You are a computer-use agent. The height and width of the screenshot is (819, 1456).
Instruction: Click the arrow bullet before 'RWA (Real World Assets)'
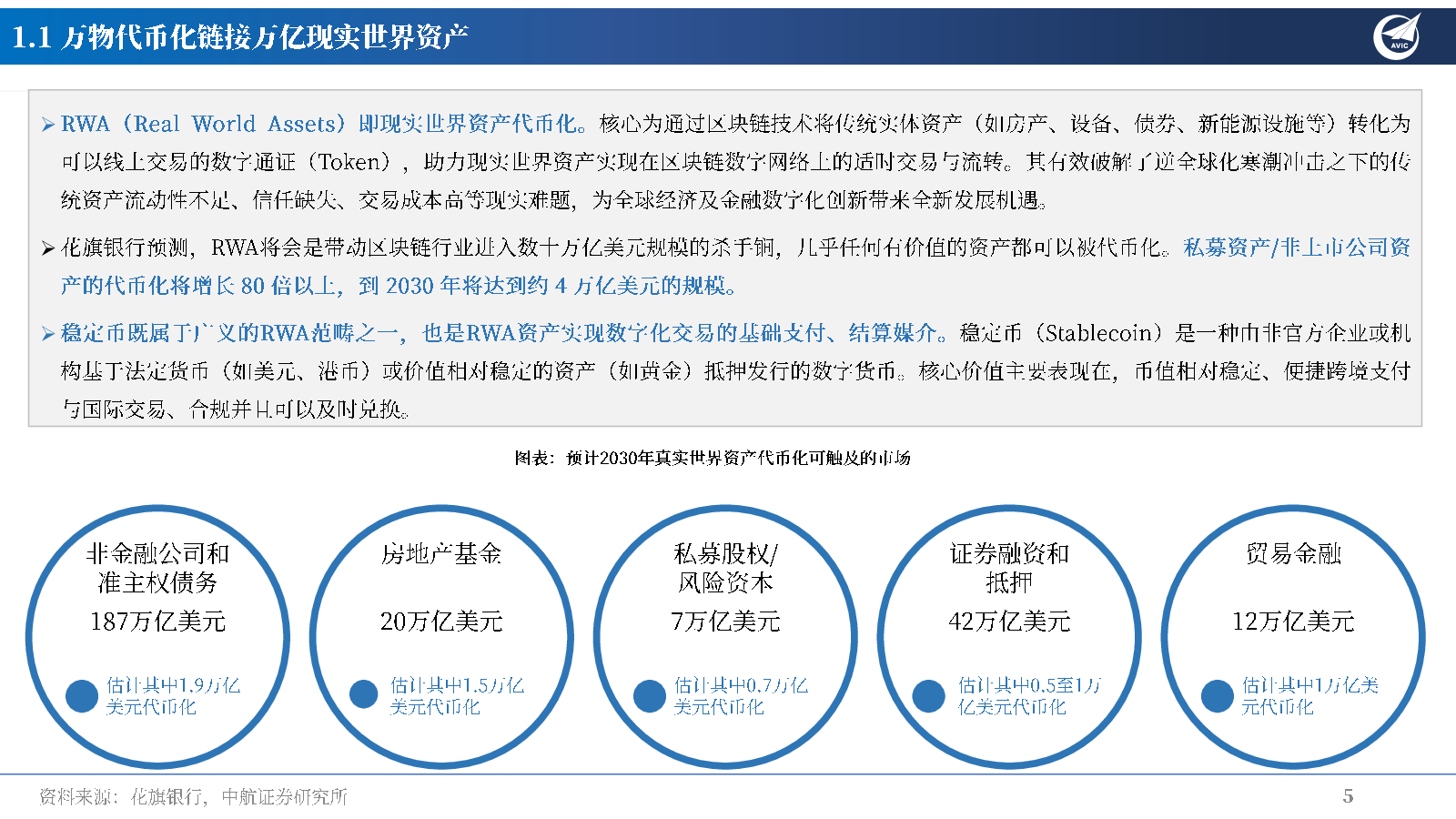(x=48, y=125)
